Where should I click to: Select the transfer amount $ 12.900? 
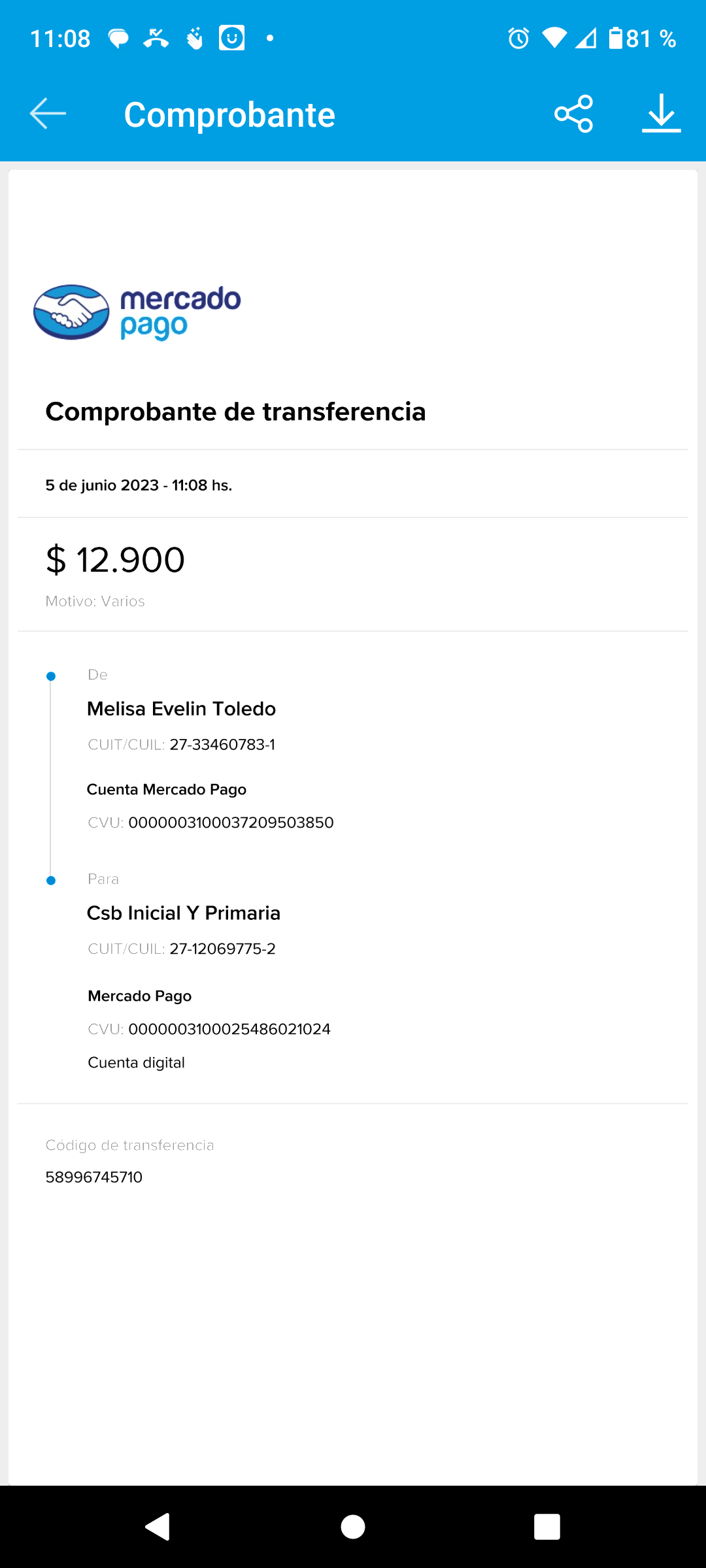pos(116,560)
